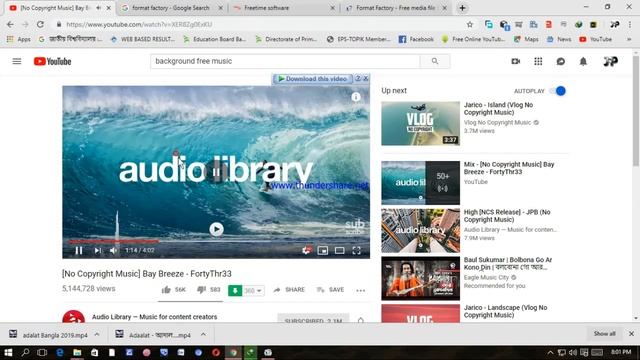
Task: Open the Maps bookmark
Action: 526,39
